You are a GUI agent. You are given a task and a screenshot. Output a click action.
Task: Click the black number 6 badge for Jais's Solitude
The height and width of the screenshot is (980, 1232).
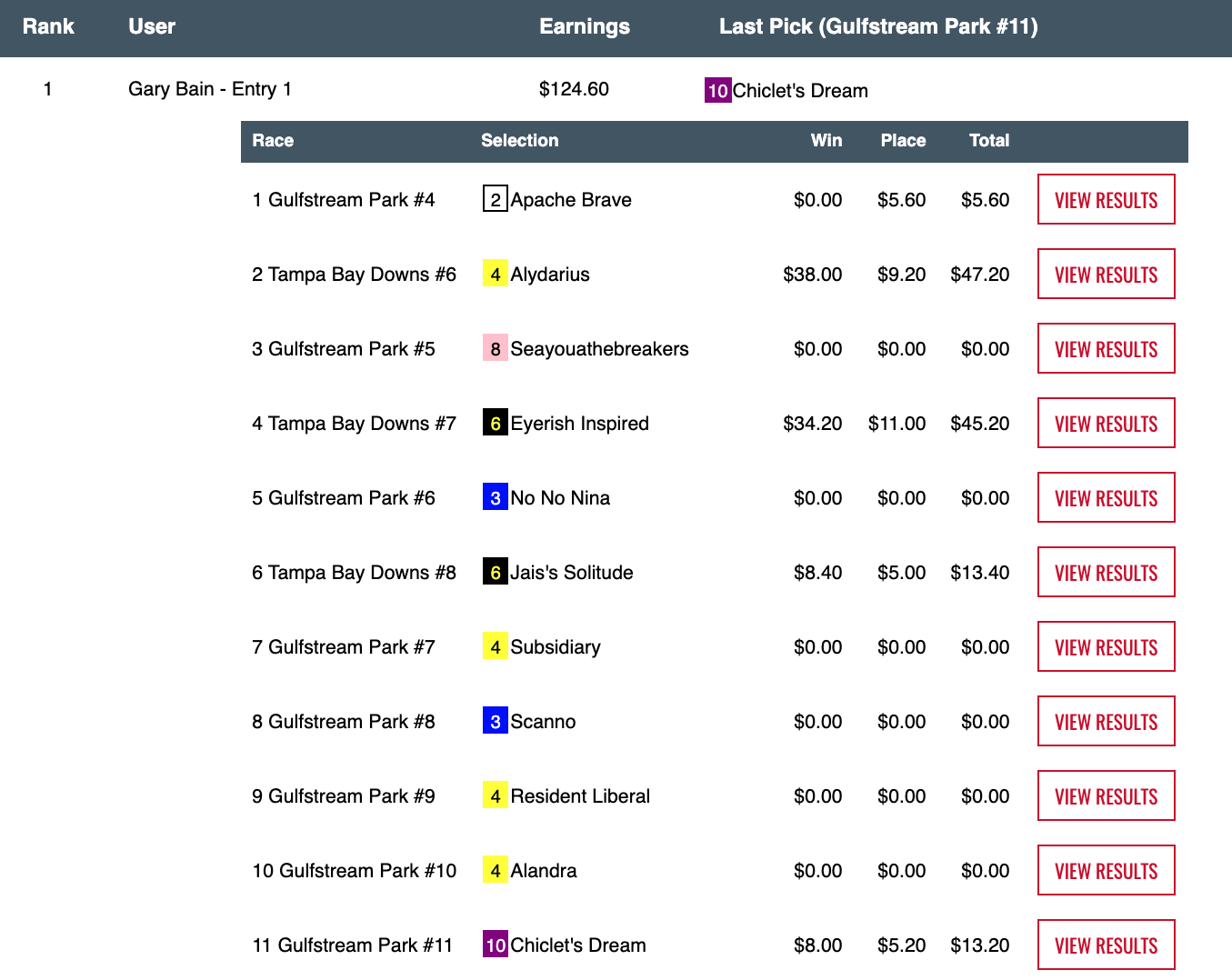[495, 573]
